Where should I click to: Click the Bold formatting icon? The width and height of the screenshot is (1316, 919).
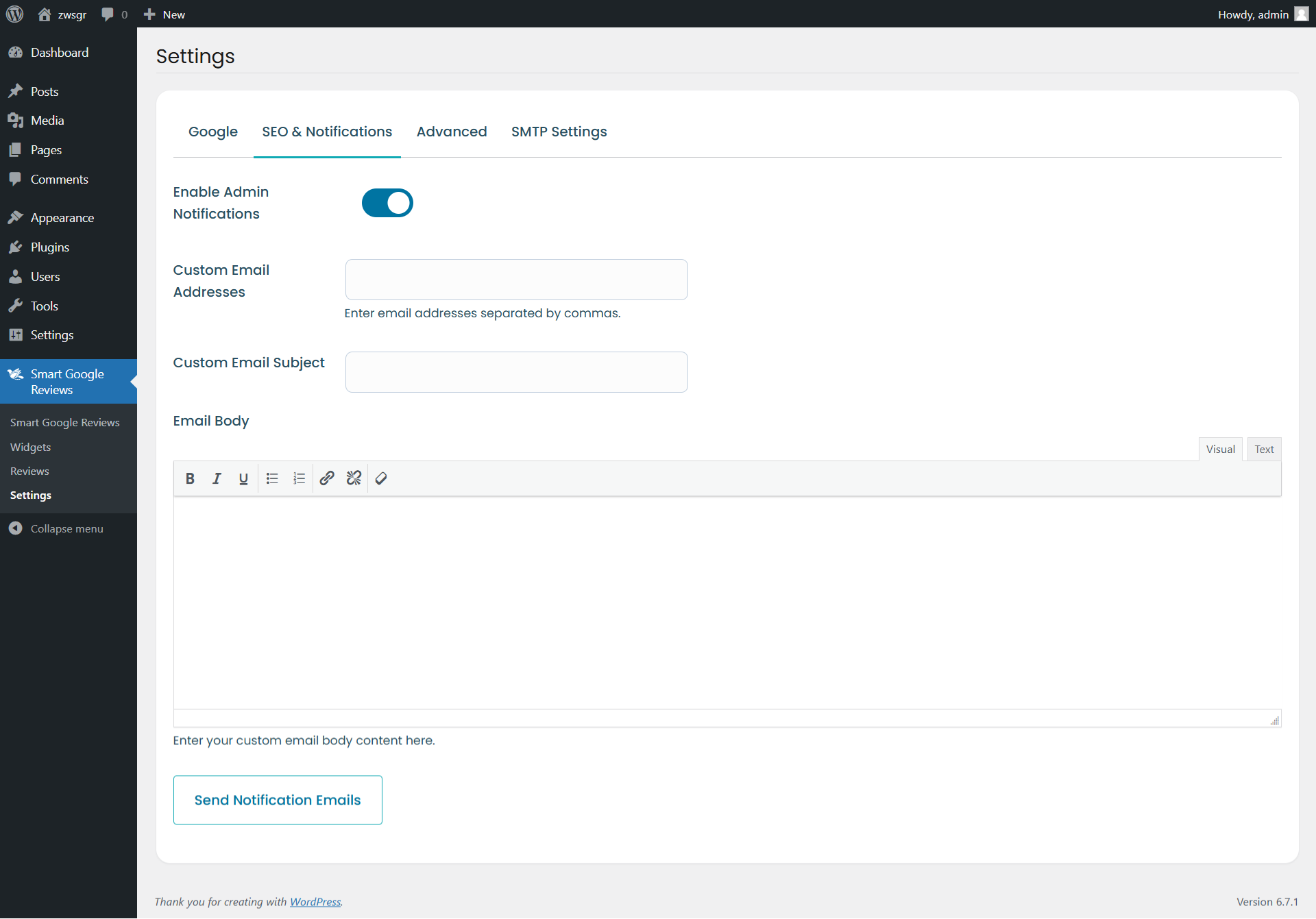click(x=190, y=478)
